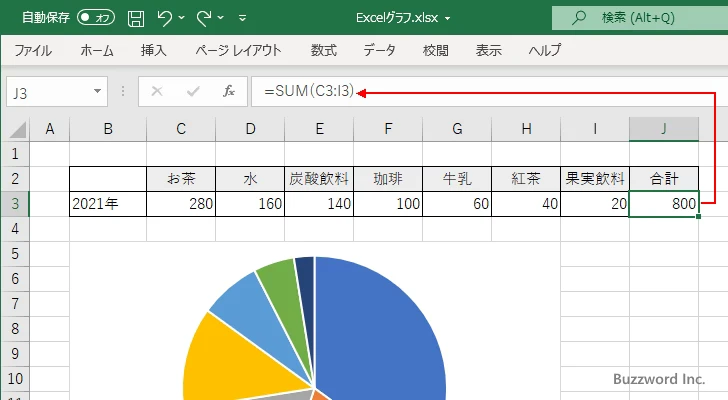Select column B header
The image size is (728, 400).
pos(108,129)
